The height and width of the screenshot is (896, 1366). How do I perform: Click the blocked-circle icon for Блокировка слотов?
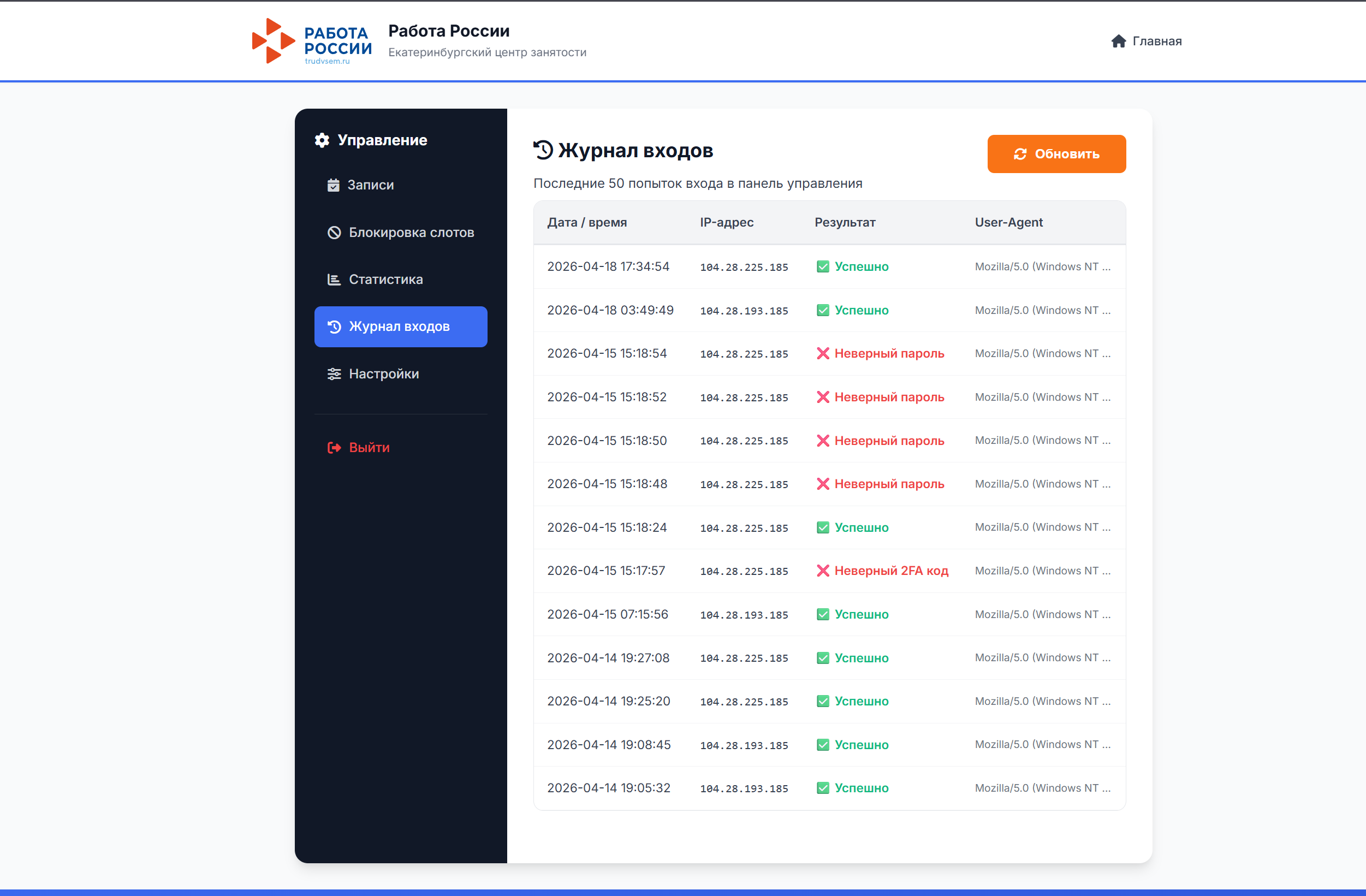pyautogui.click(x=334, y=233)
